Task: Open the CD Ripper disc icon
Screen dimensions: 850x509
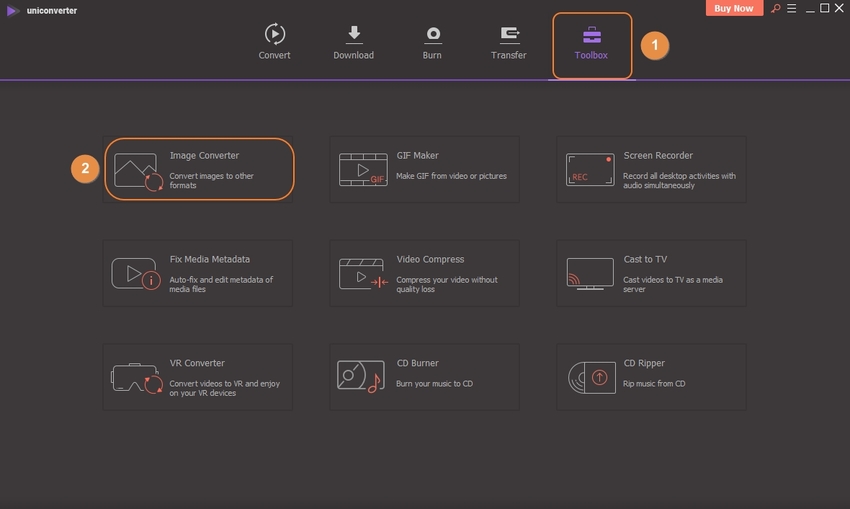Action: click(589, 378)
